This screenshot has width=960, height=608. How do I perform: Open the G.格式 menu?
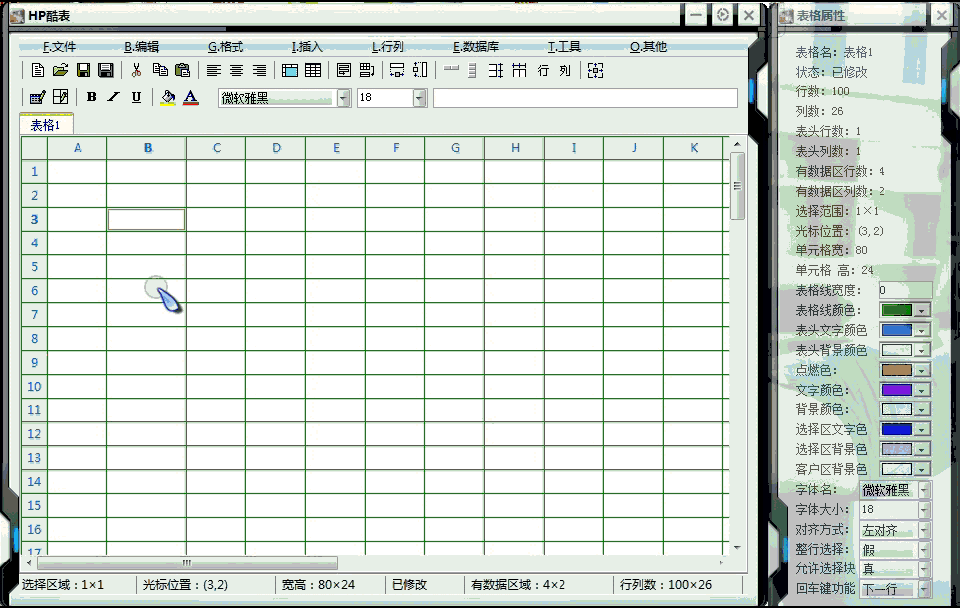coord(225,47)
